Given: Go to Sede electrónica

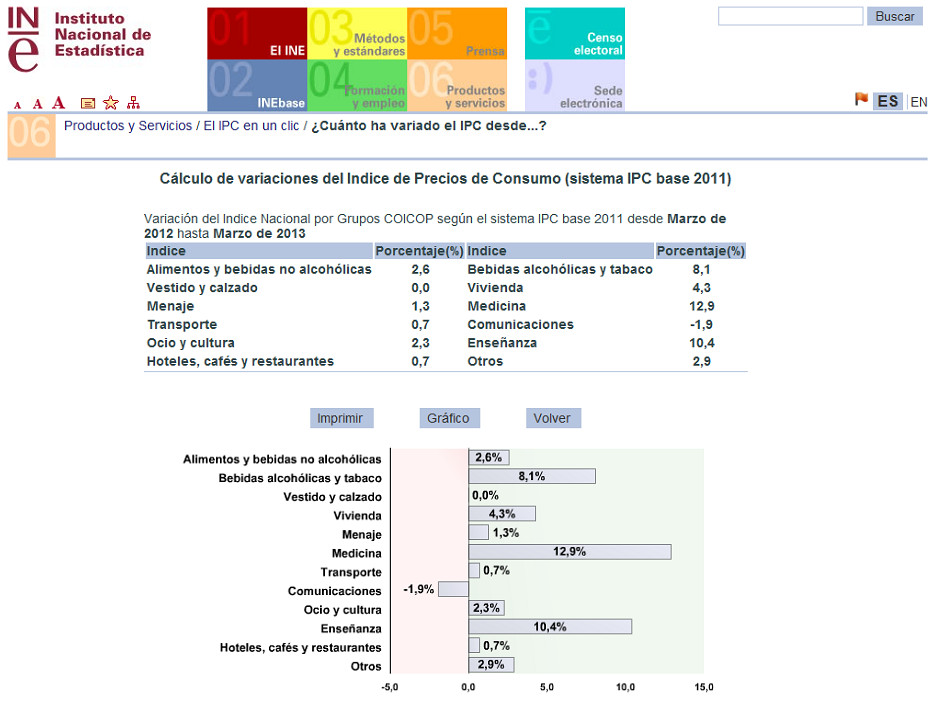Looking at the screenshot, I should click(x=575, y=85).
